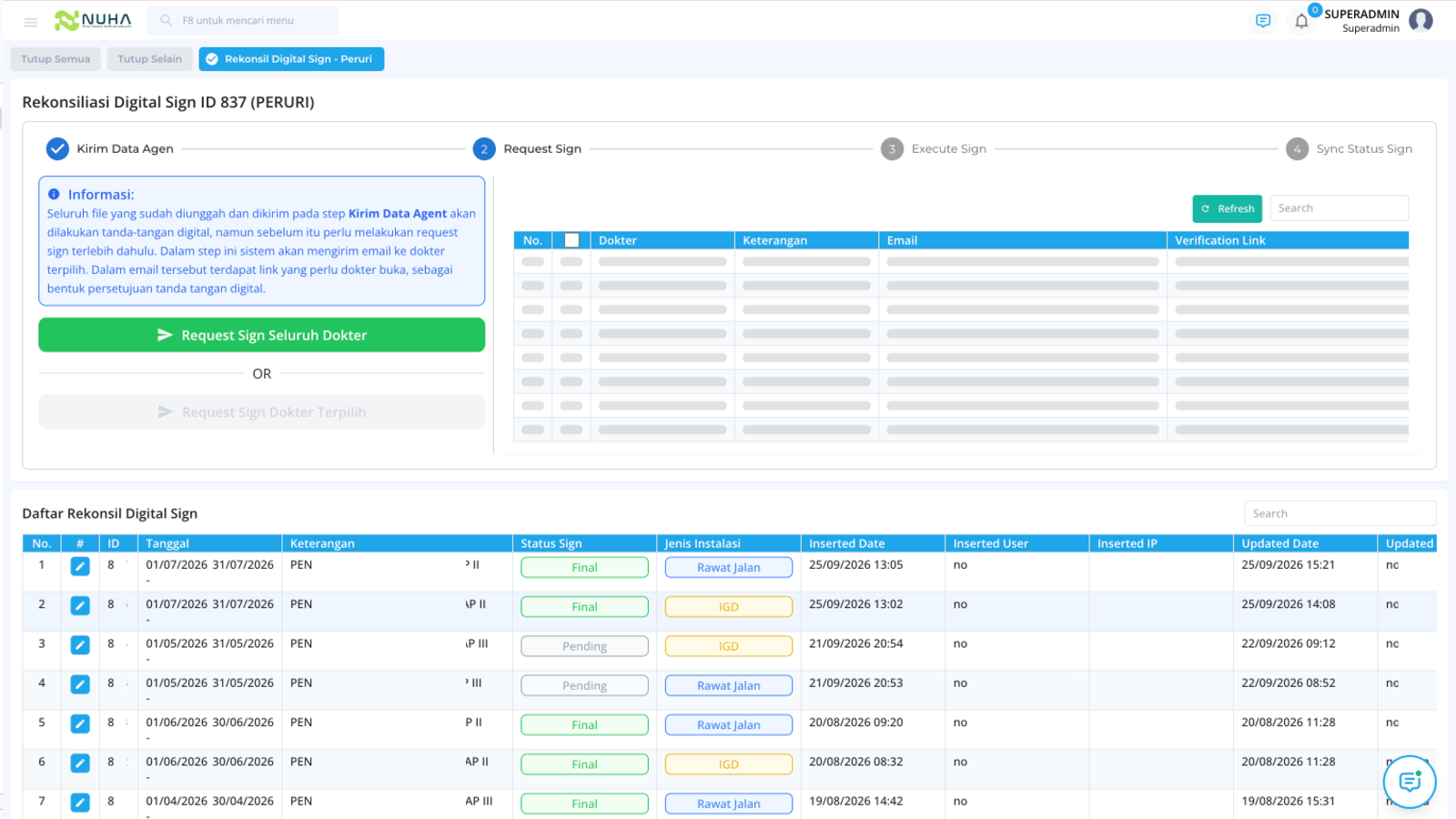Open the floating chat widget

click(x=1410, y=782)
